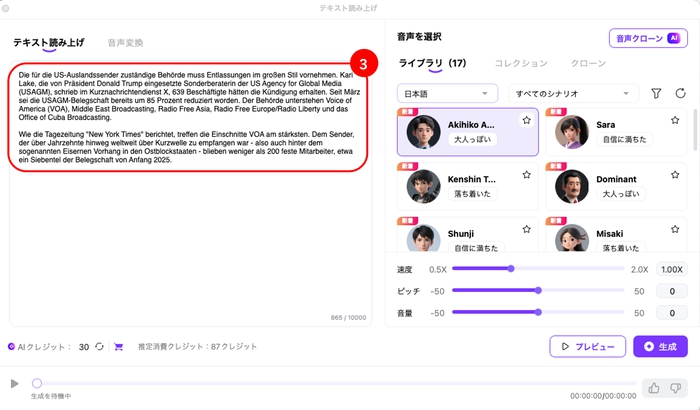The height and width of the screenshot is (410, 700).
Task: Star the Shunji voice card
Action: tap(526, 229)
